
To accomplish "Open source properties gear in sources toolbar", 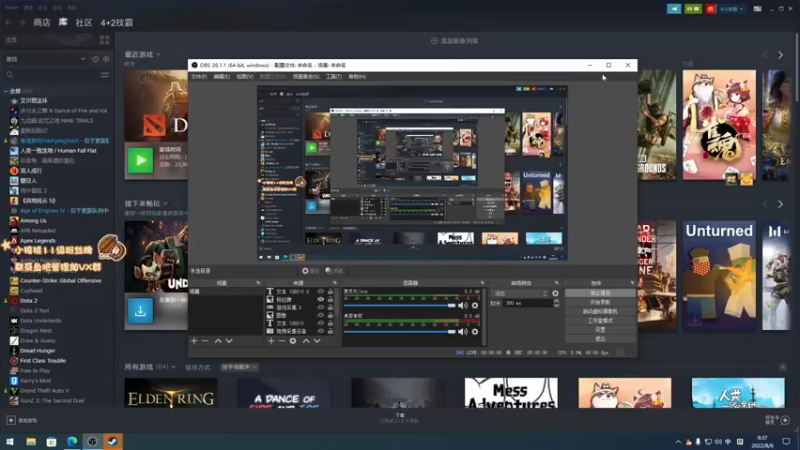I will pyautogui.click(x=293, y=341).
